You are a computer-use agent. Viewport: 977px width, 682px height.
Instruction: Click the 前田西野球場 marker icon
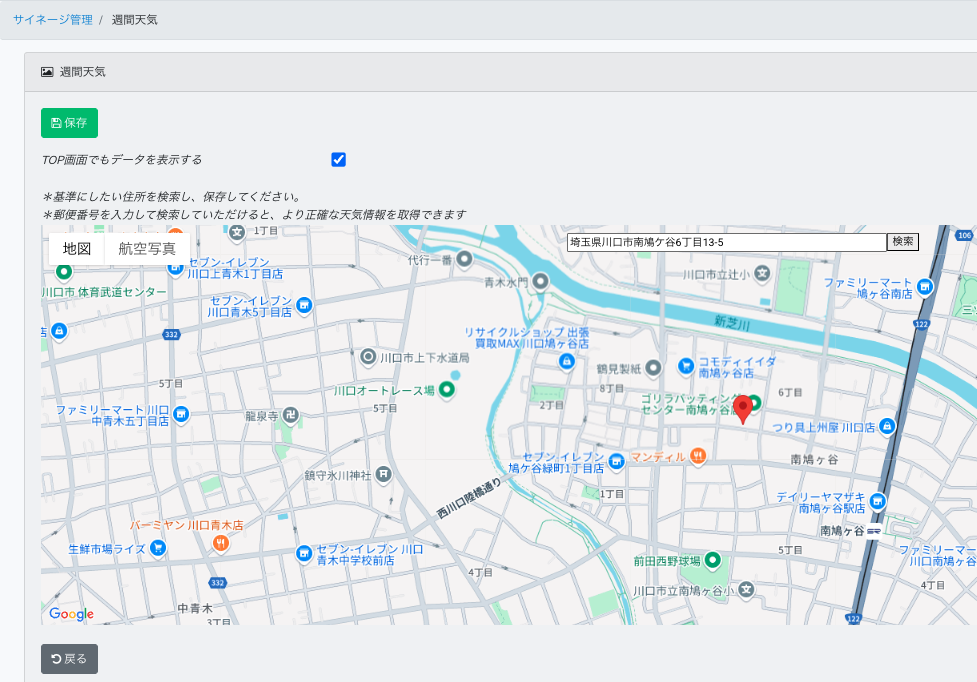712,560
